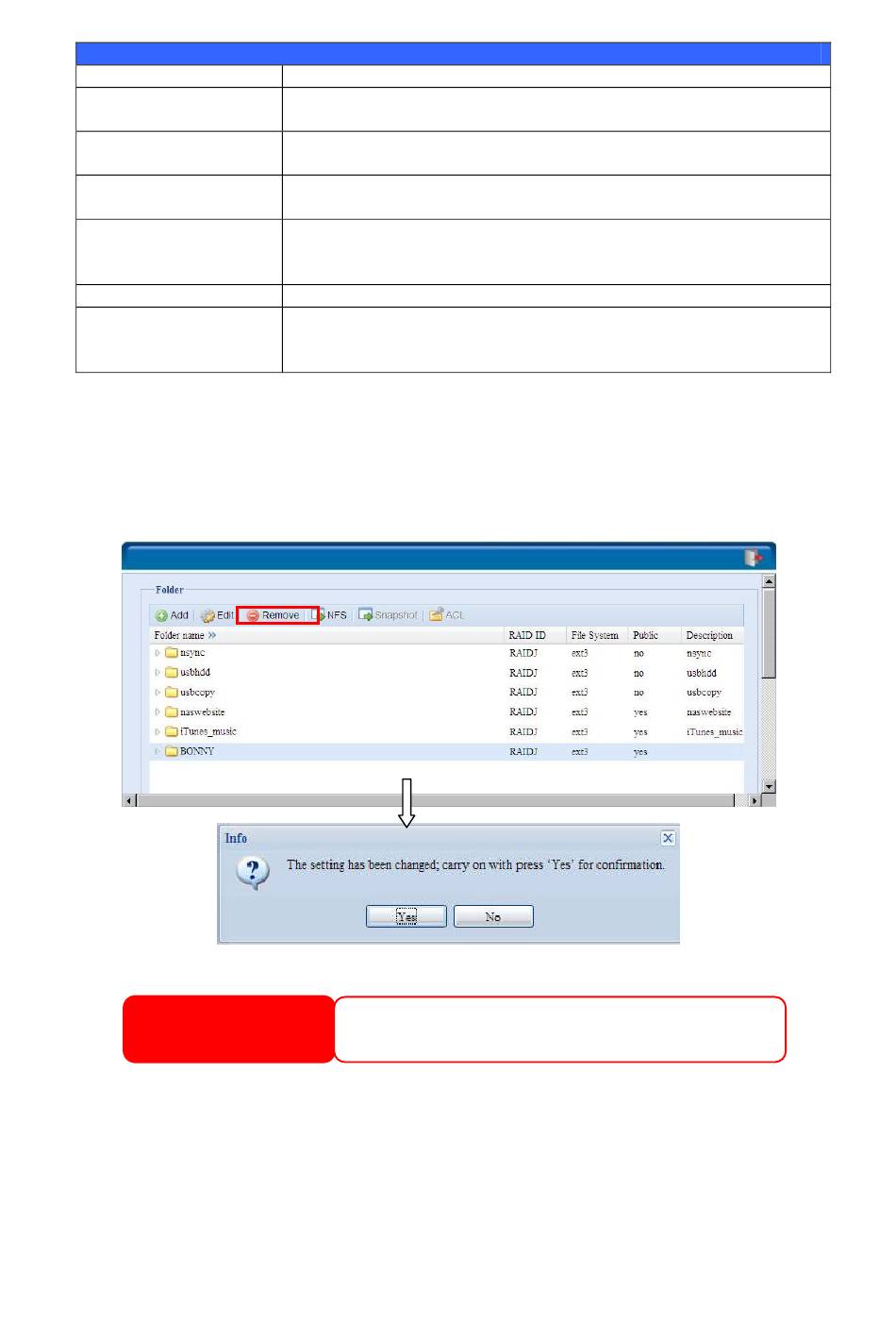The height and width of the screenshot is (1340, 896).
Task: Click the nsync folder icon
Action: coord(172,653)
